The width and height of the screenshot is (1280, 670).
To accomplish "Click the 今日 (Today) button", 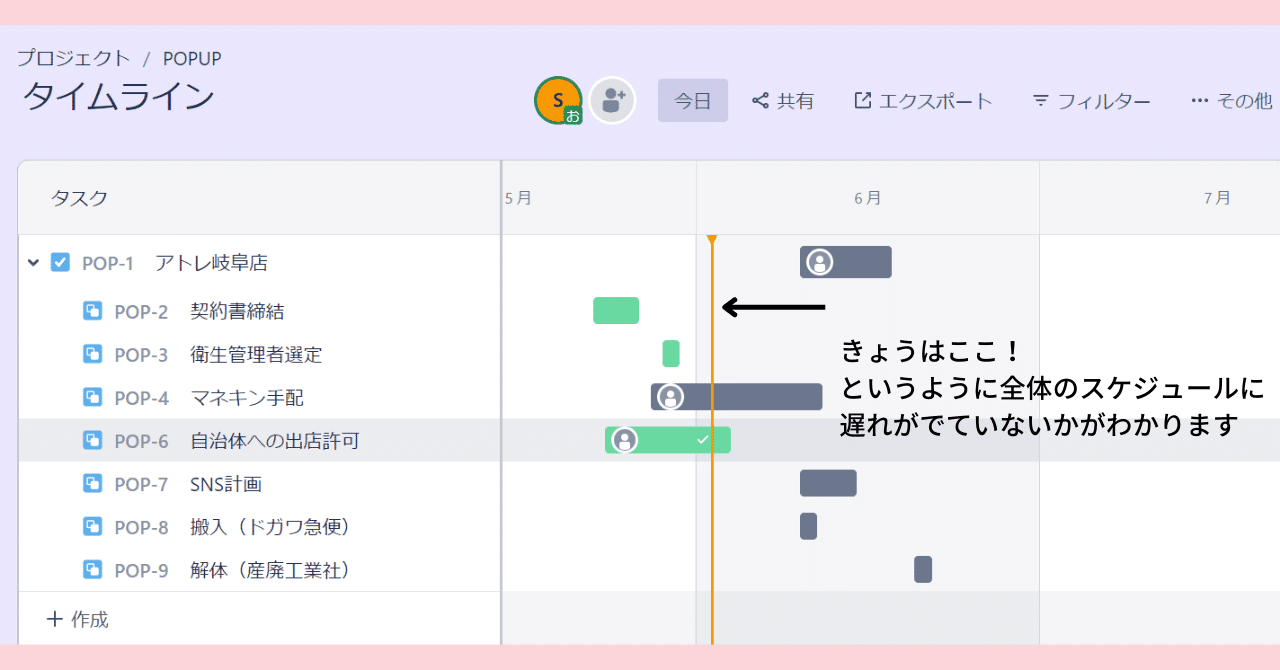I will click(692, 100).
